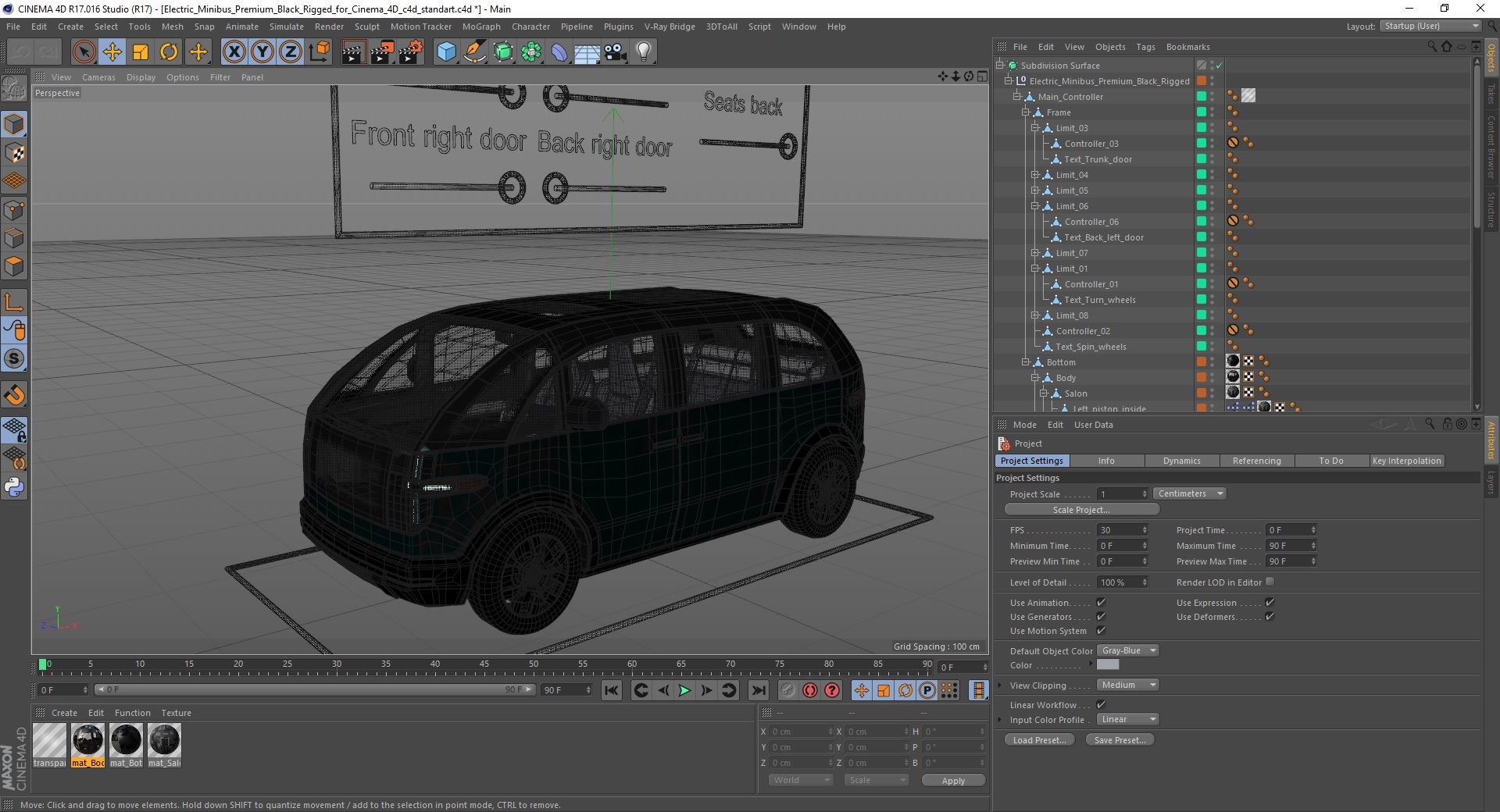The height and width of the screenshot is (812, 1500).
Task: Open material manager Texture menu
Action: click(x=176, y=713)
